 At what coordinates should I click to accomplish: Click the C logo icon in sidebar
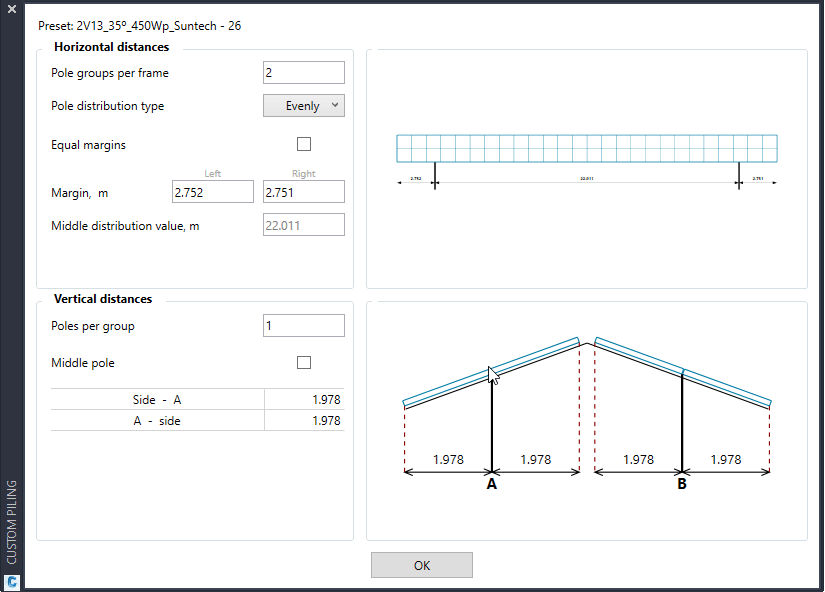12,580
